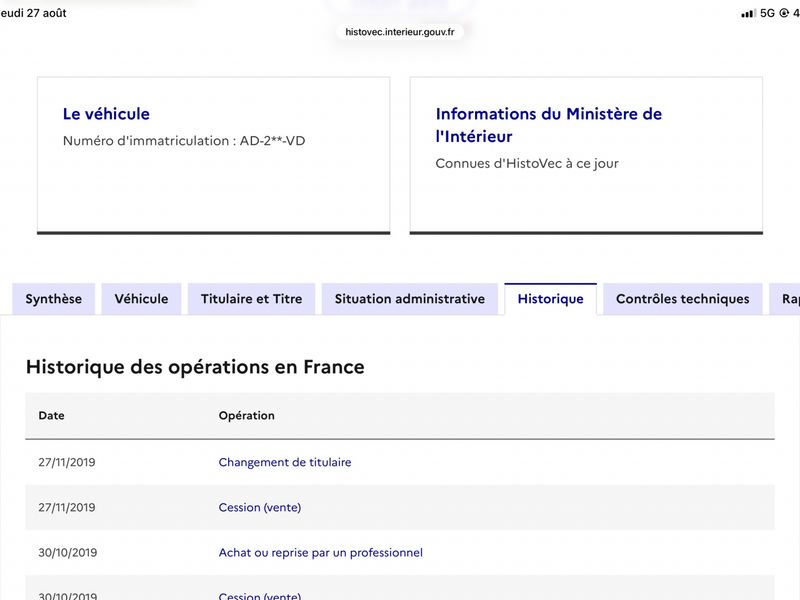Click the Opération column header
Screen dimensions: 800x600
(x=246, y=416)
